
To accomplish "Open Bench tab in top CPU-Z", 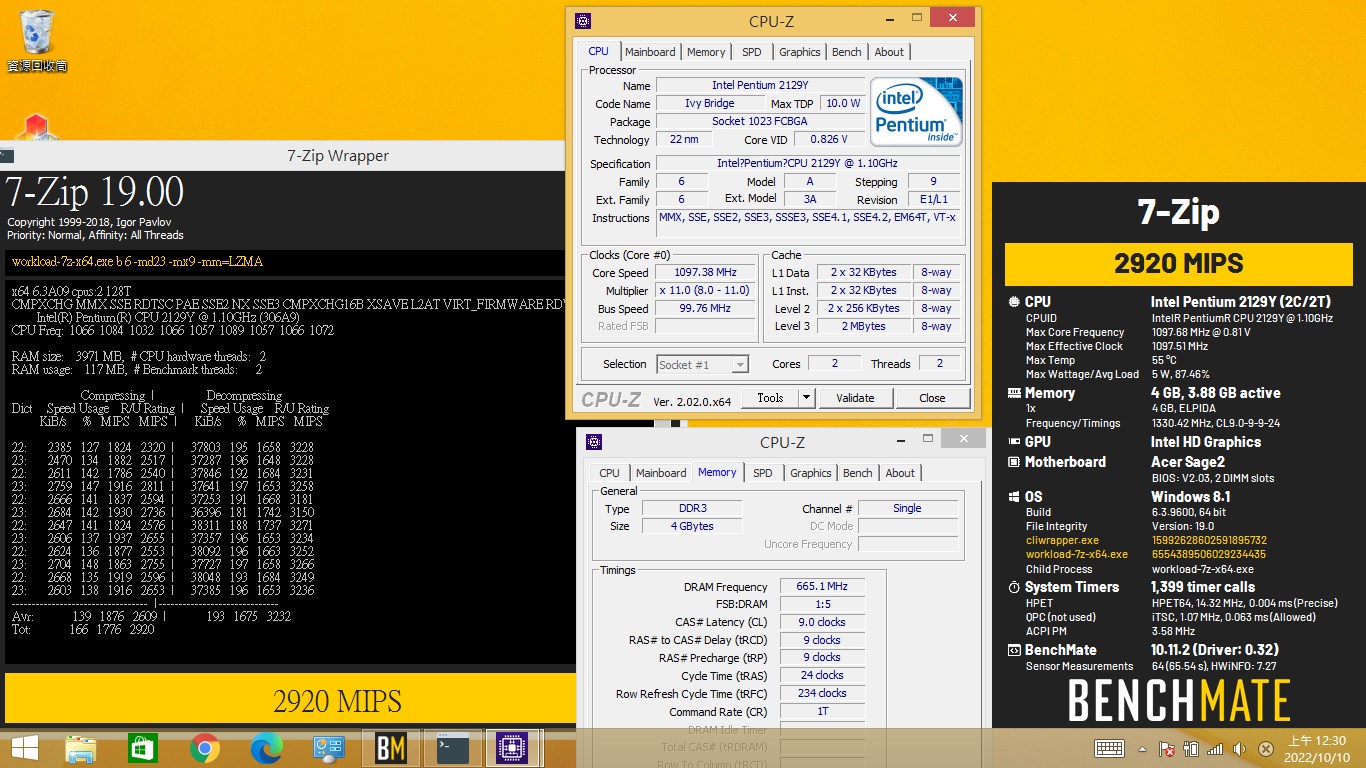I will (847, 52).
